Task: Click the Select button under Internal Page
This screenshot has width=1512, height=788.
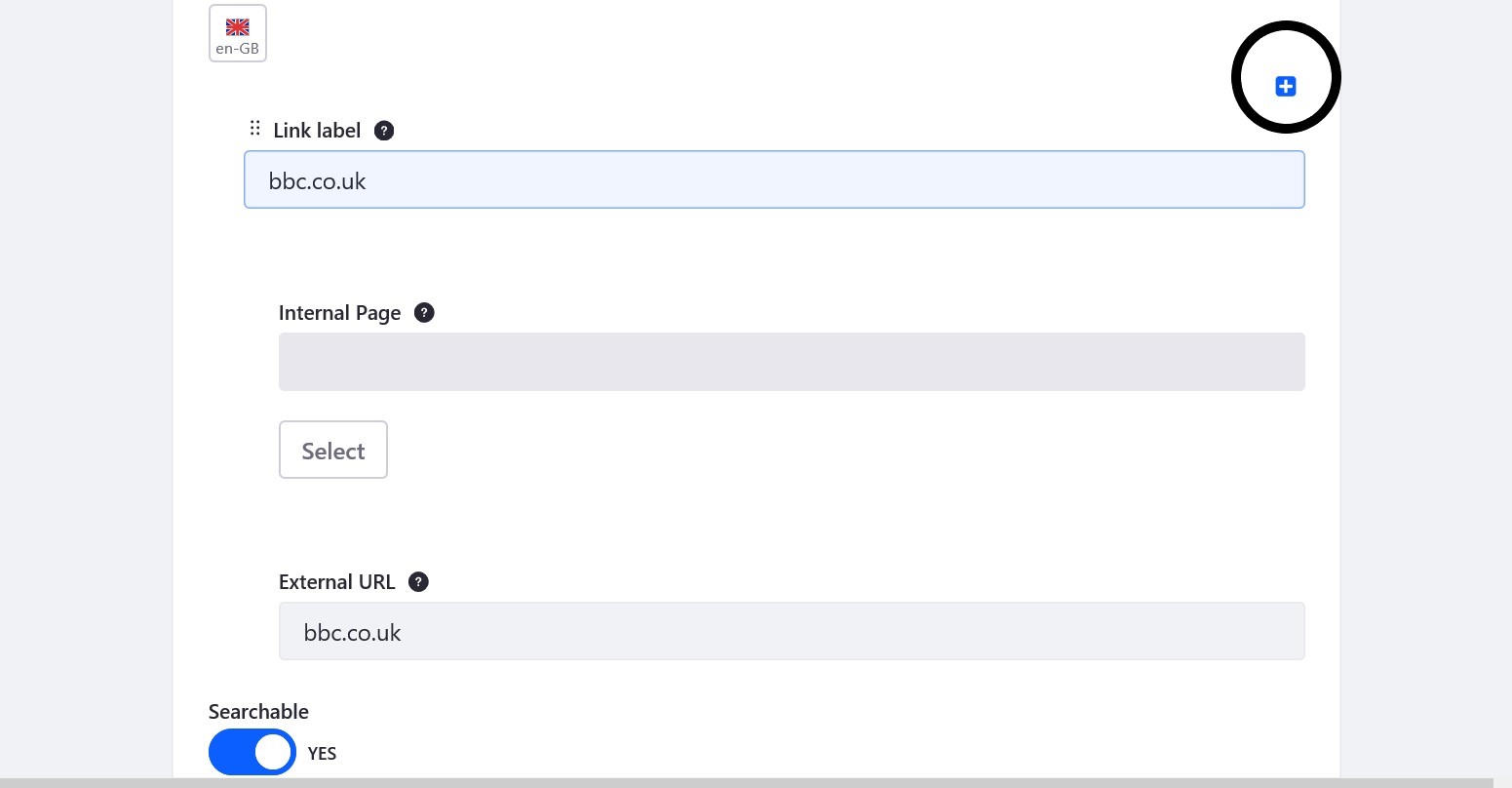Action: [x=333, y=450]
